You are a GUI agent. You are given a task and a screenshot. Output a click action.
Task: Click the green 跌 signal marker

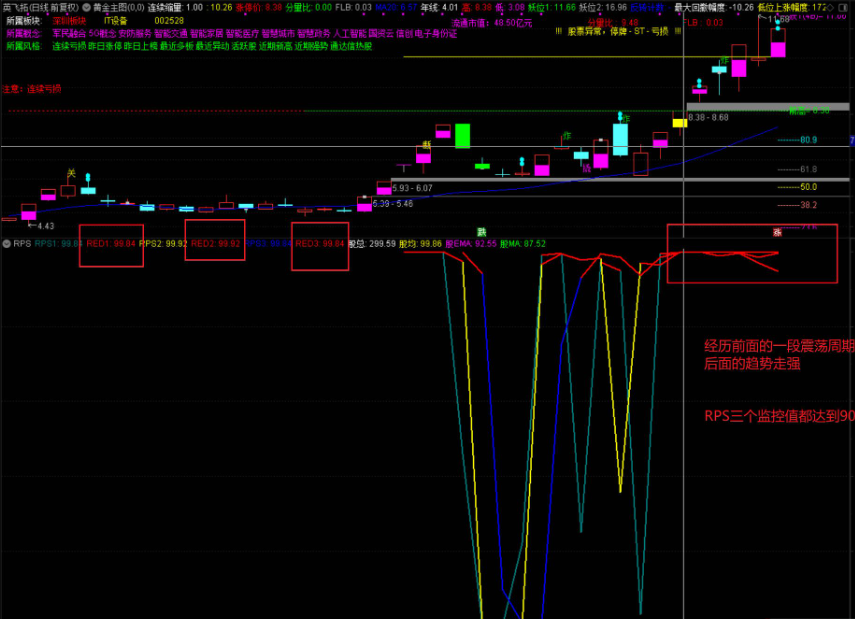[481, 232]
